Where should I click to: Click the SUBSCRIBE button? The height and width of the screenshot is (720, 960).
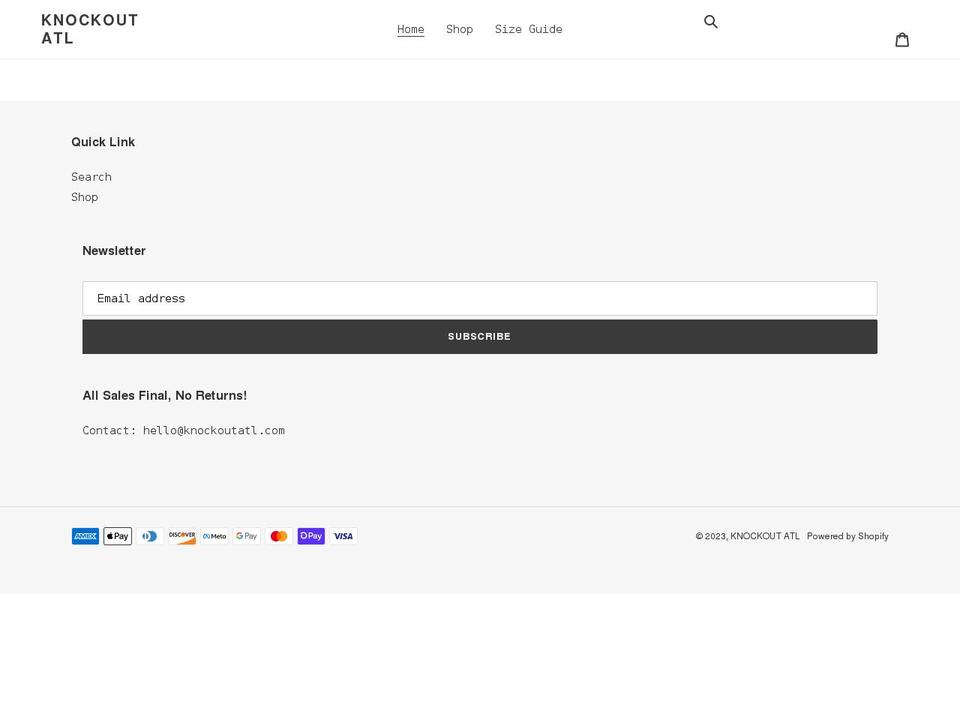pyautogui.click(x=479, y=336)
